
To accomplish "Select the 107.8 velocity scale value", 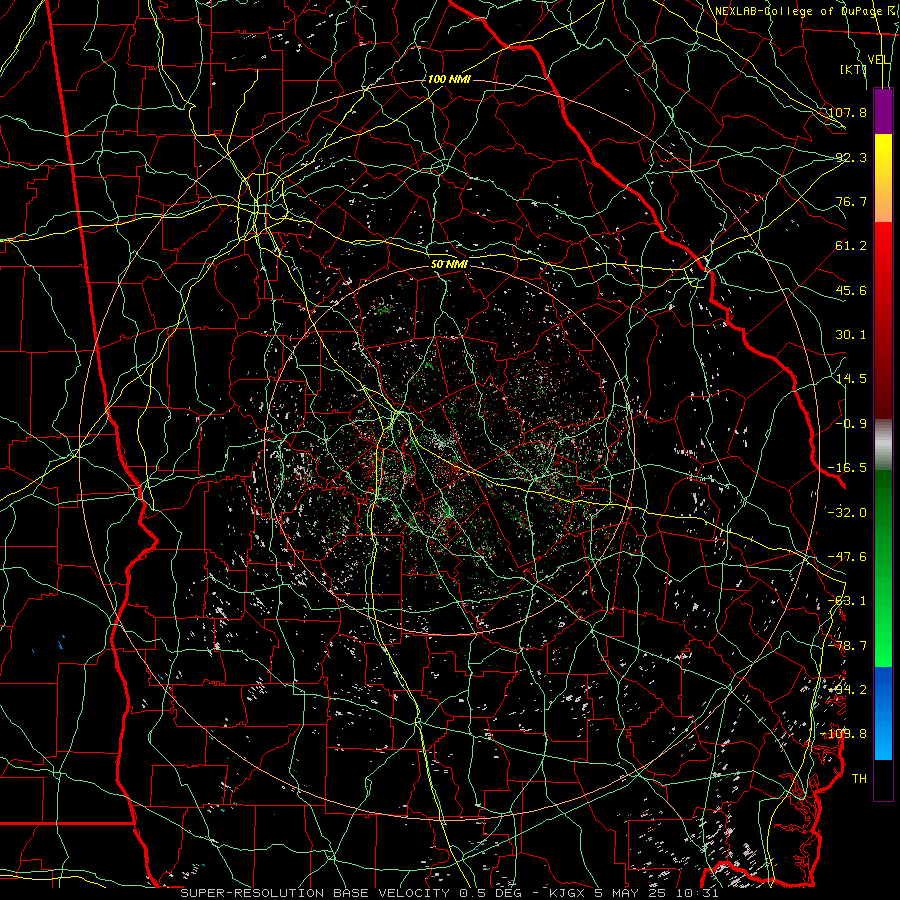I will [x=847, y=112].
